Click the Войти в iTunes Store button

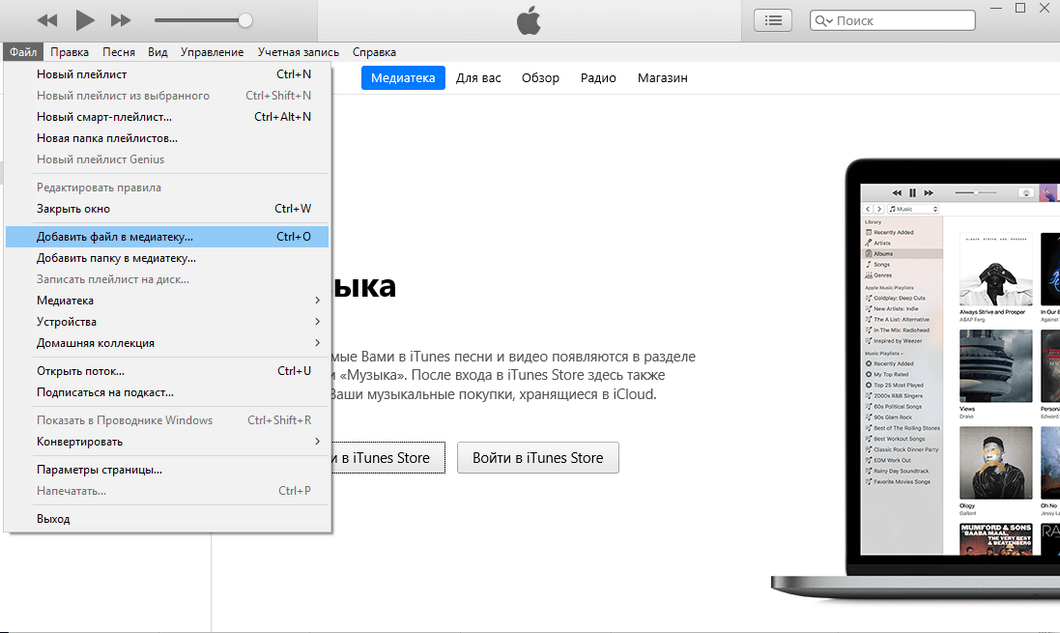click(537, 458)
